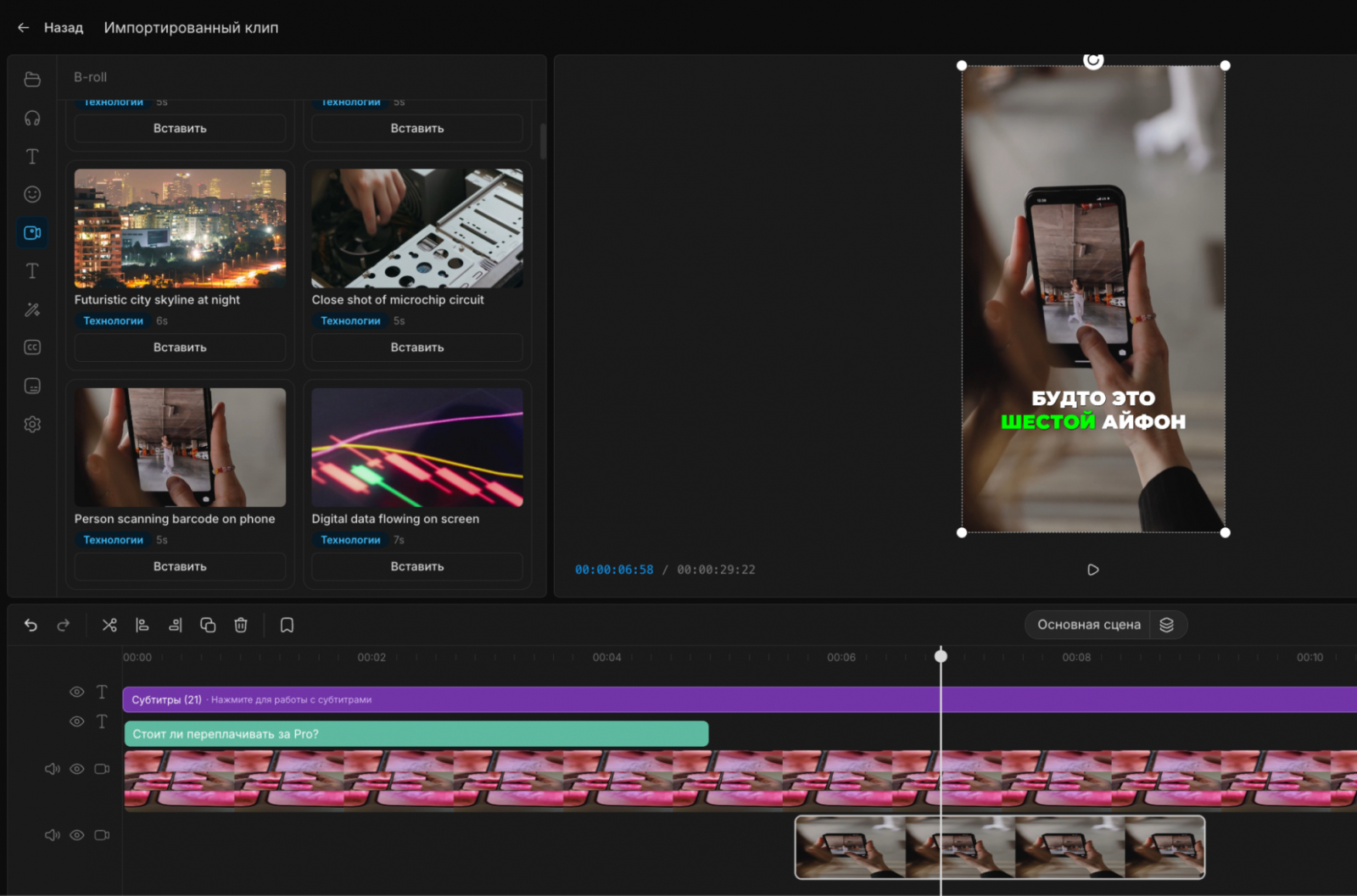This screenshot has height=896, width=1357.
Task: Add a bookmark marker on timeline
Action: [287, 625]
